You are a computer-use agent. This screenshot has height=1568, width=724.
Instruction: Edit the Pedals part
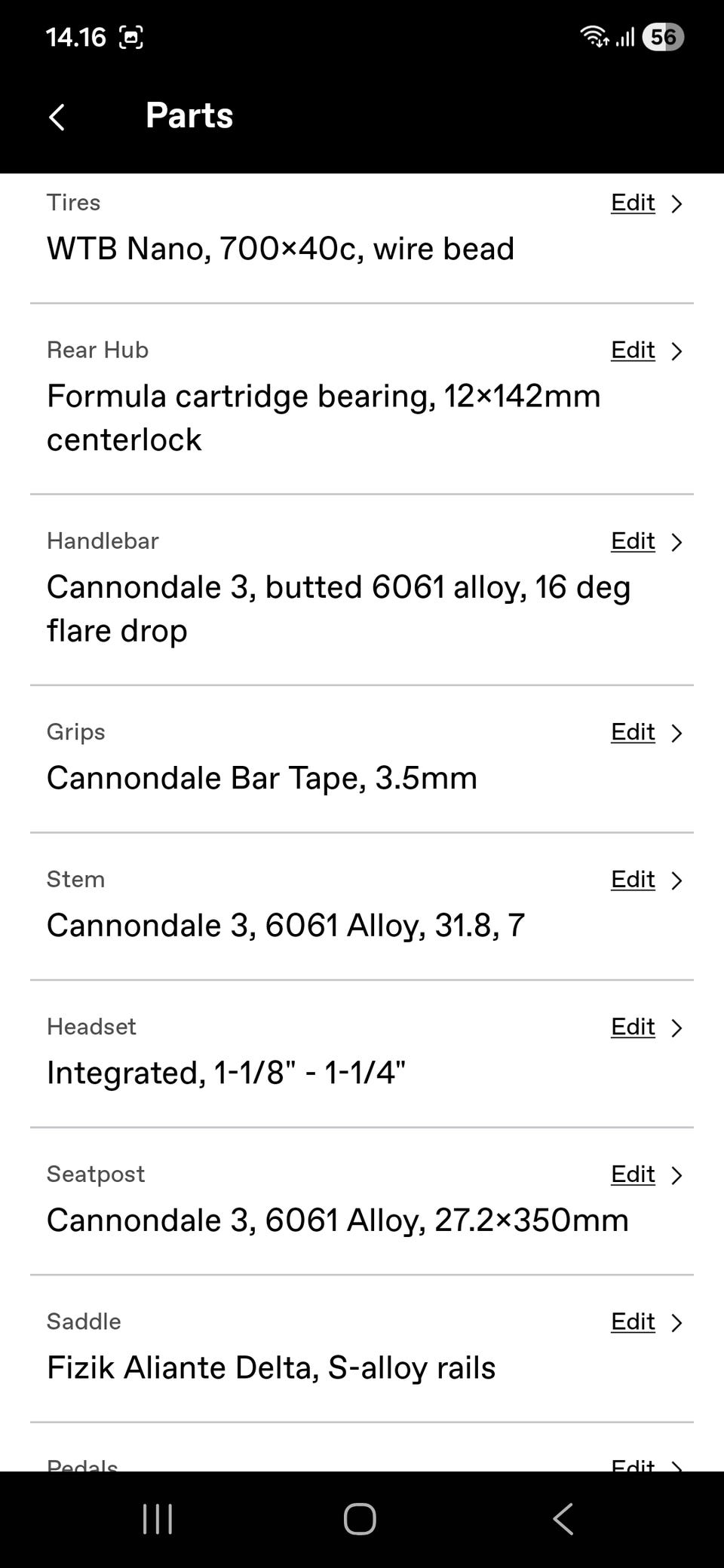click(x=633, y=1464)
